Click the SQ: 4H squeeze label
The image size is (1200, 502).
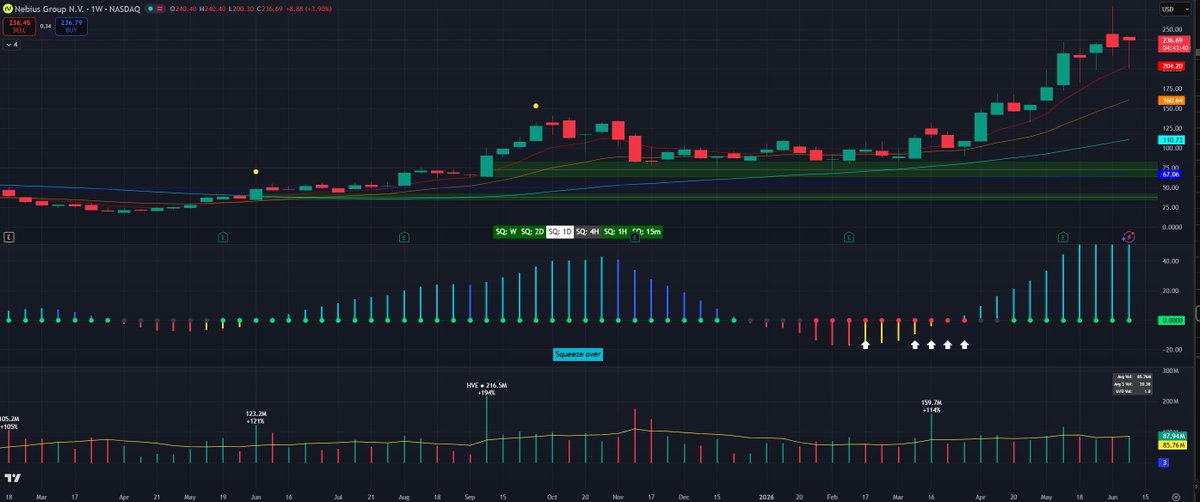(x=587, y=231)
